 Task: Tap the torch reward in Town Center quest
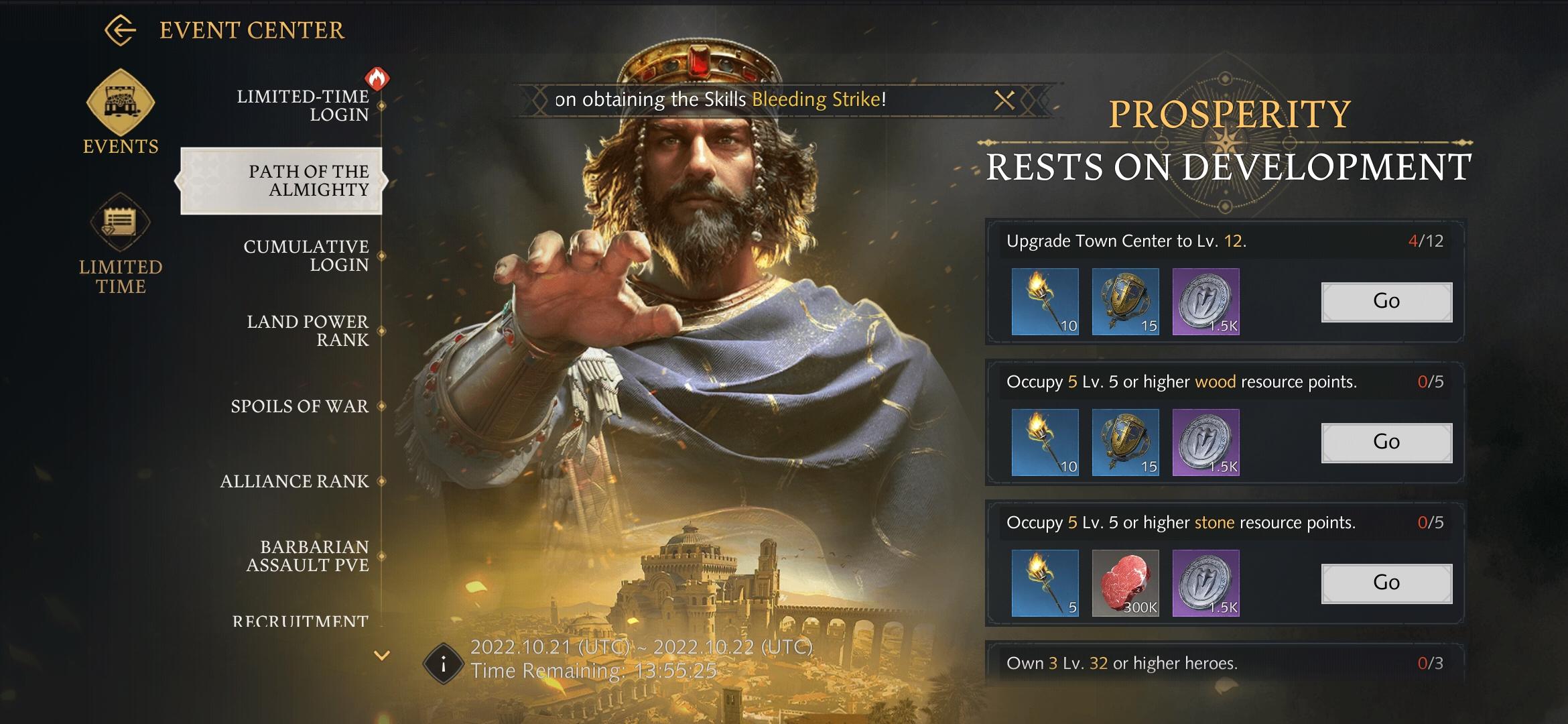pyautogui.click(x=1045, y=302)
